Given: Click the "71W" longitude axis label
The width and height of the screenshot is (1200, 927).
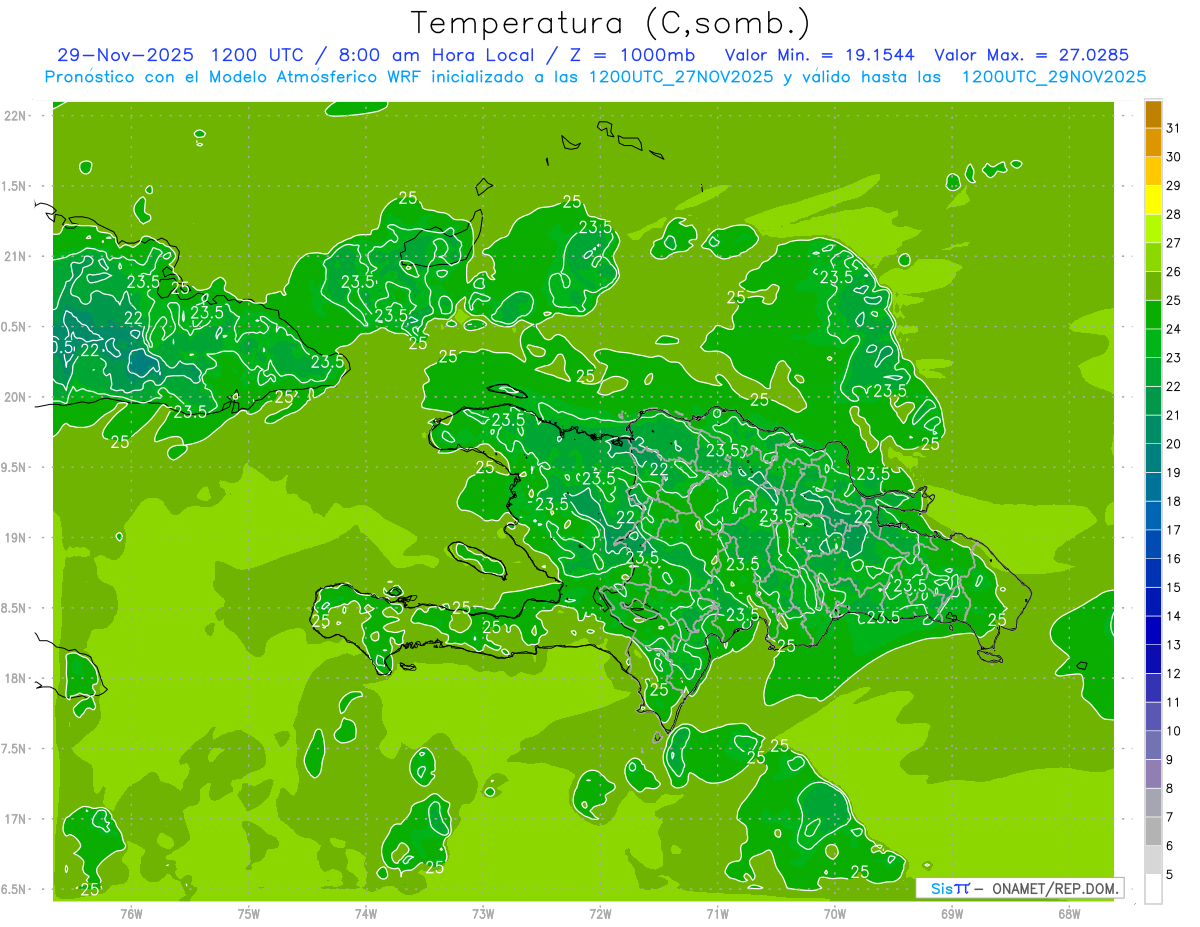Looking at the screenshot, I should click(x=717, y=913).
